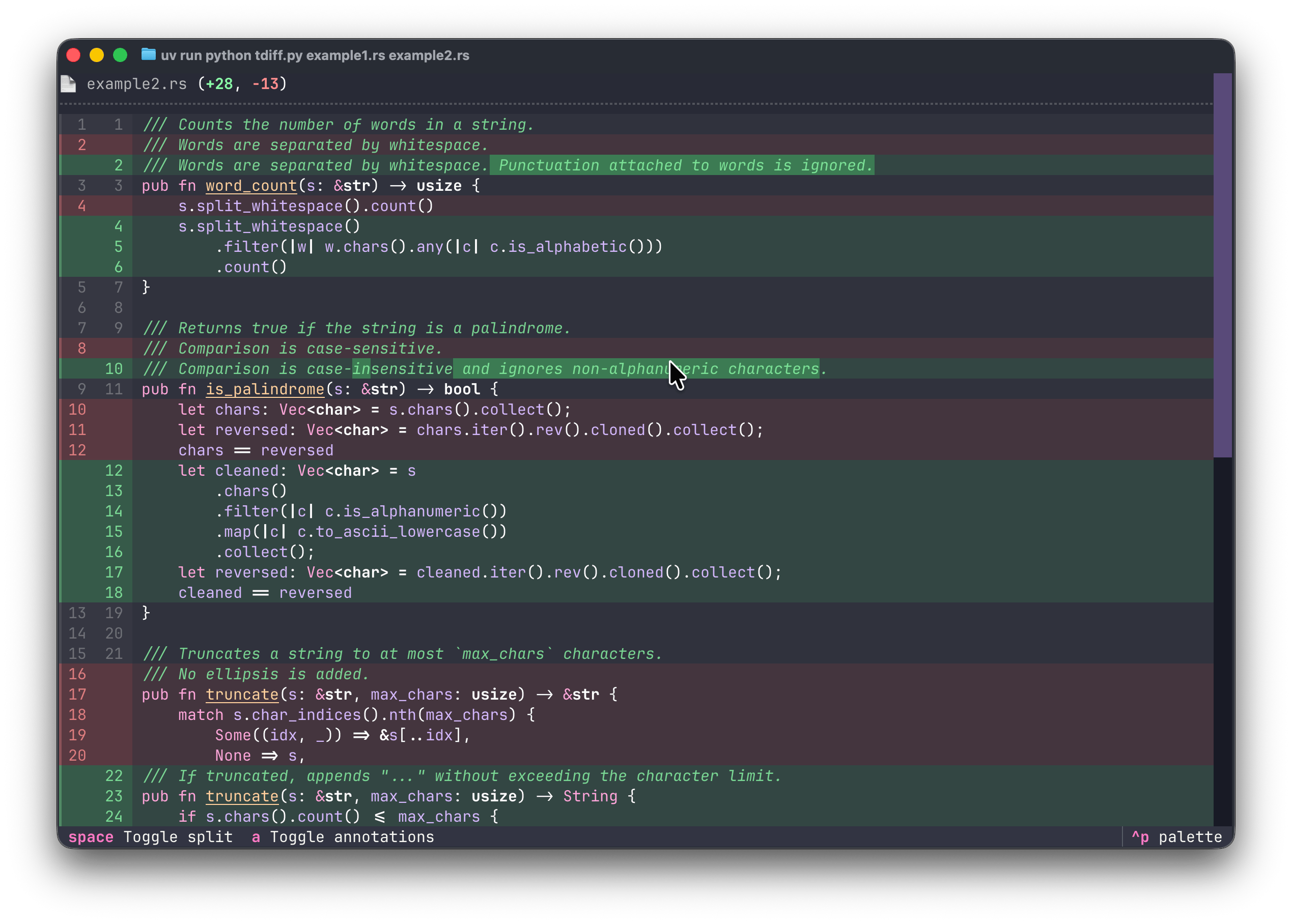Open the command palette in the footer
This screenshot has height=924, width=1292.
[1176, 837]
